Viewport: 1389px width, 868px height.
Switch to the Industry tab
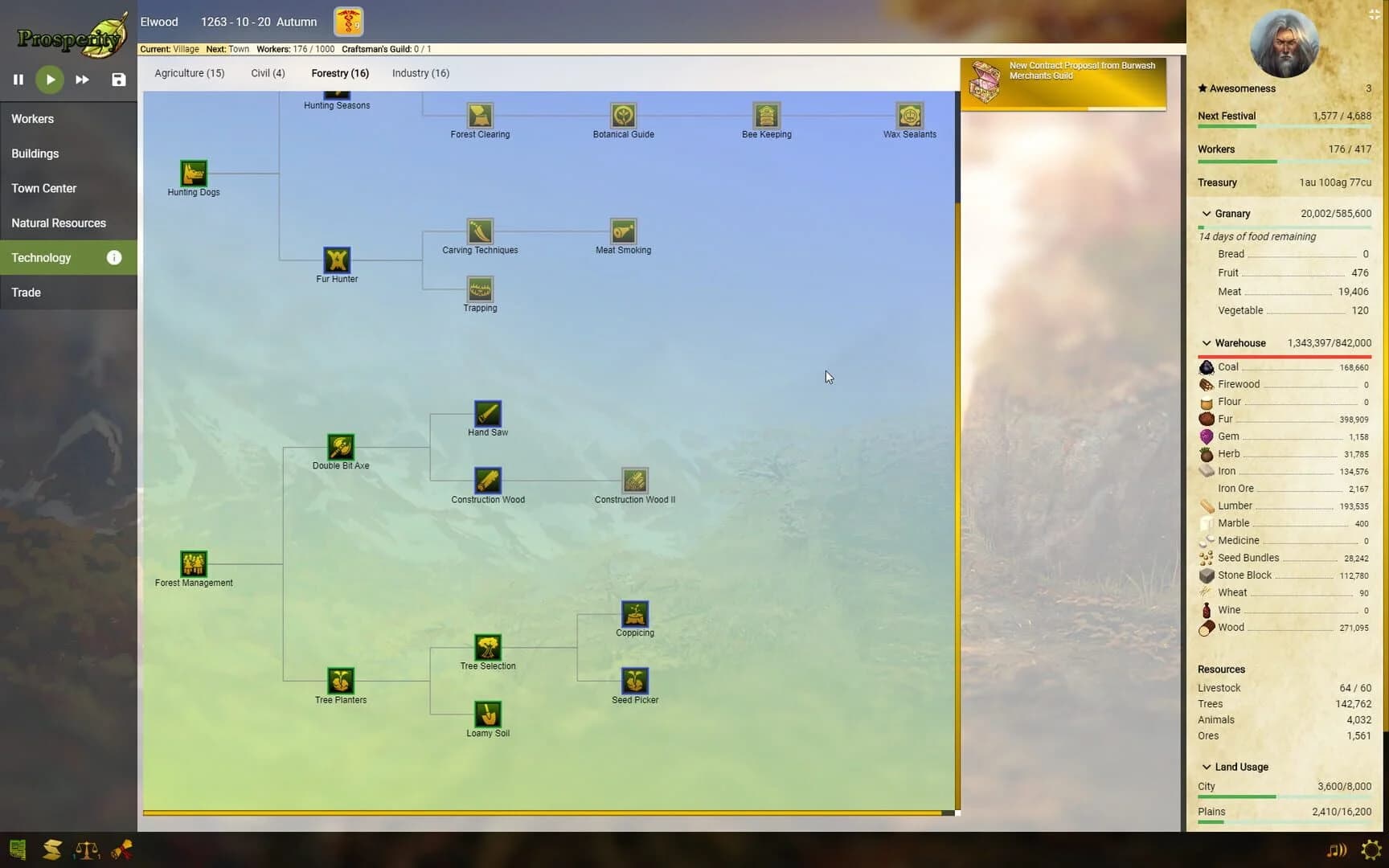pyautogui.click(x=420, y=73)
